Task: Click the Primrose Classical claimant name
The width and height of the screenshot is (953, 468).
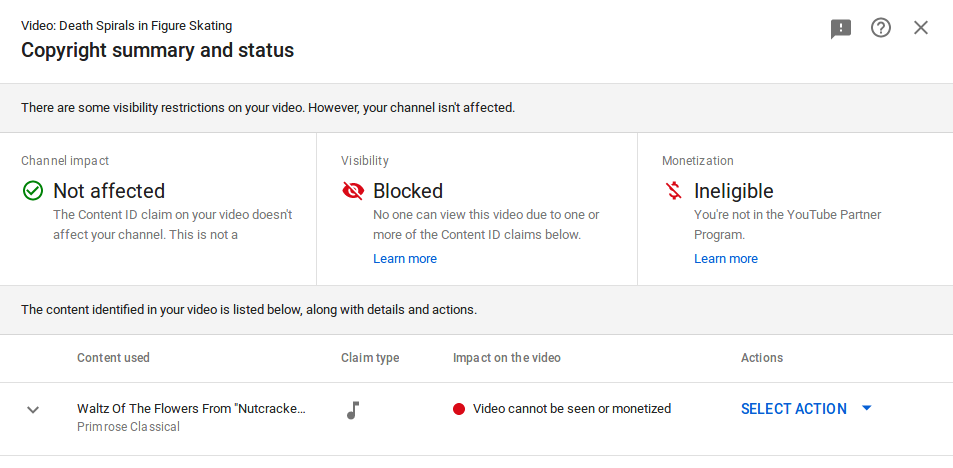Action: tap(128, 427)
